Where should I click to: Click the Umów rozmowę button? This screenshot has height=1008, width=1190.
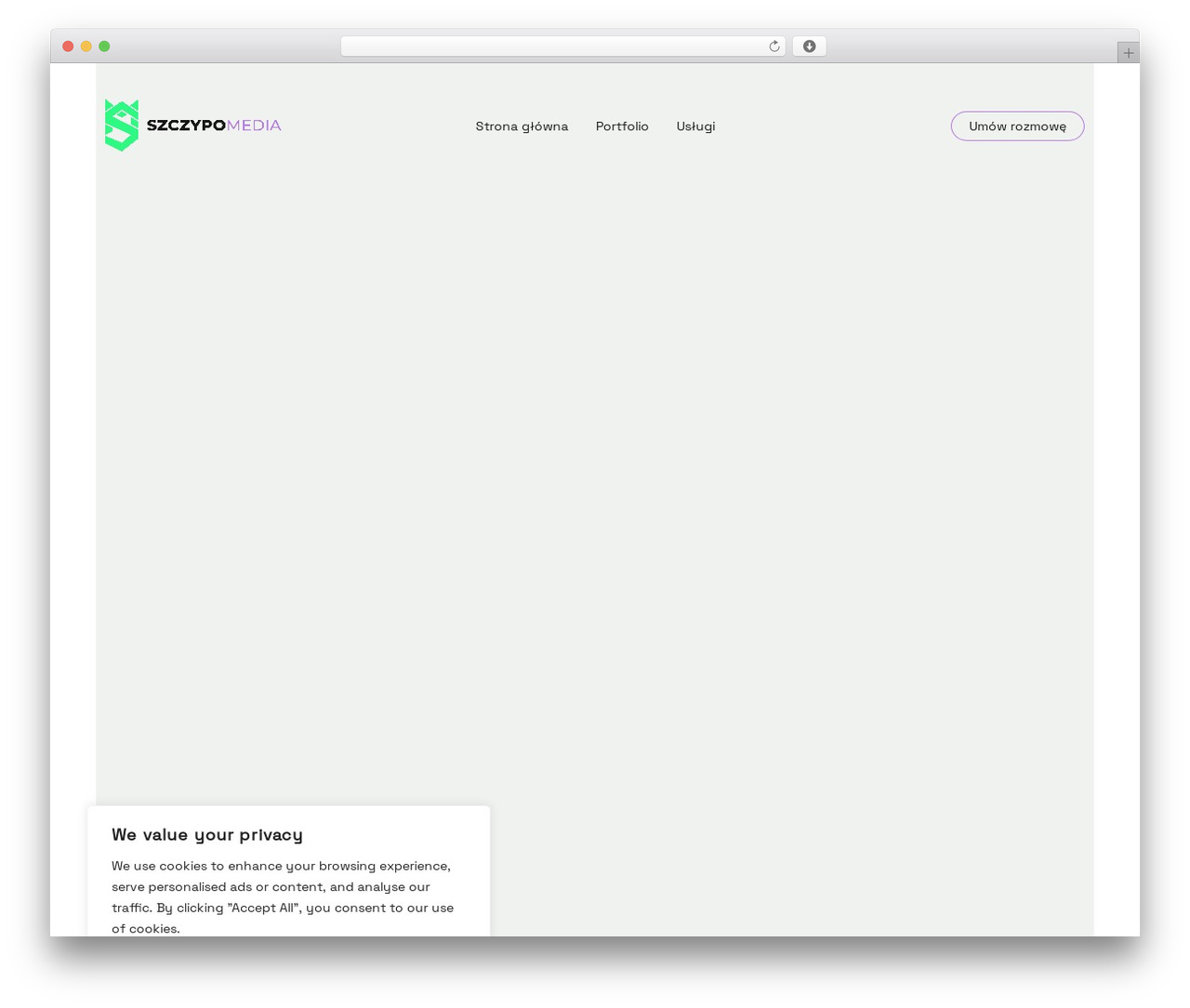(1017, 126)
